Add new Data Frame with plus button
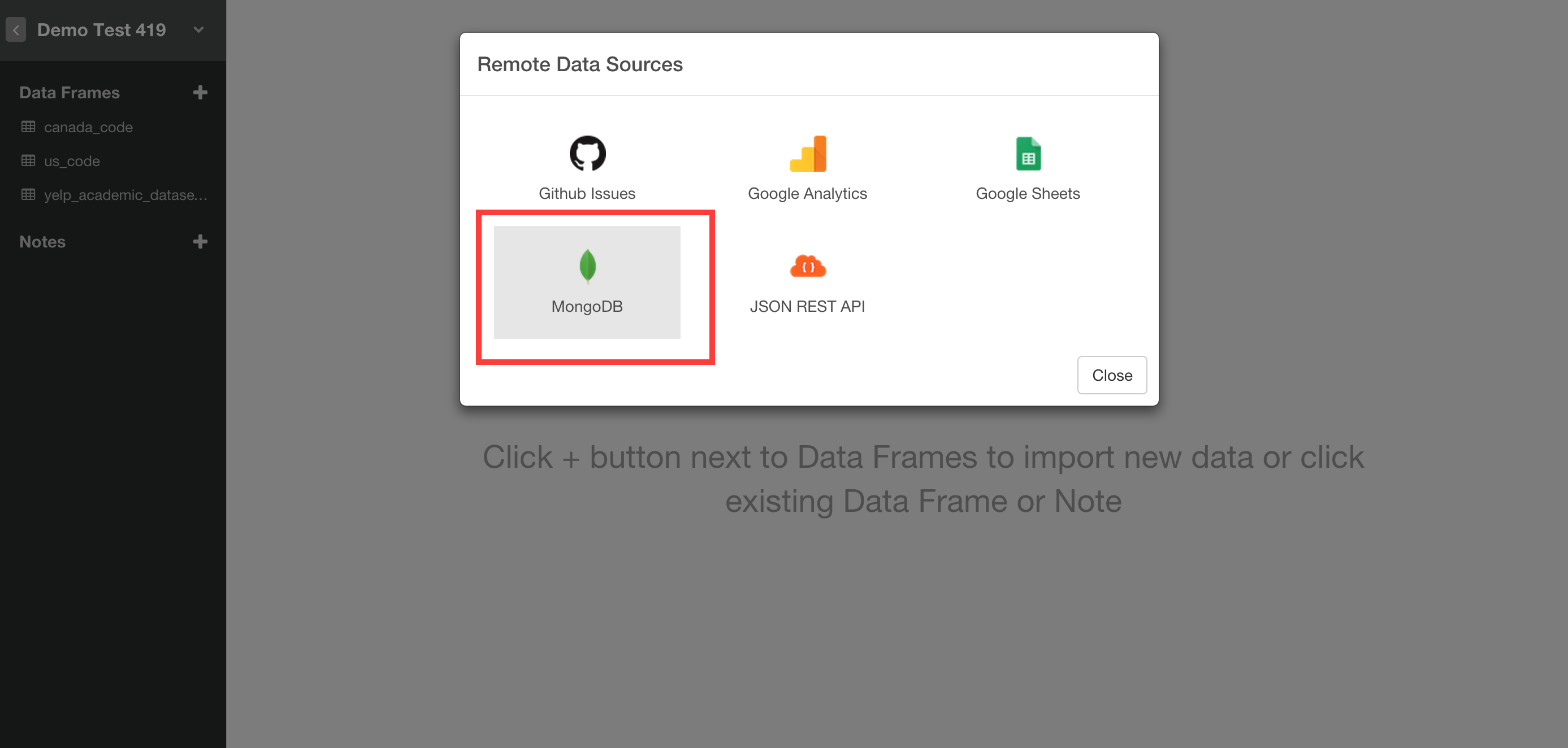Screen dimensions: 1568x748 [200, 92]
